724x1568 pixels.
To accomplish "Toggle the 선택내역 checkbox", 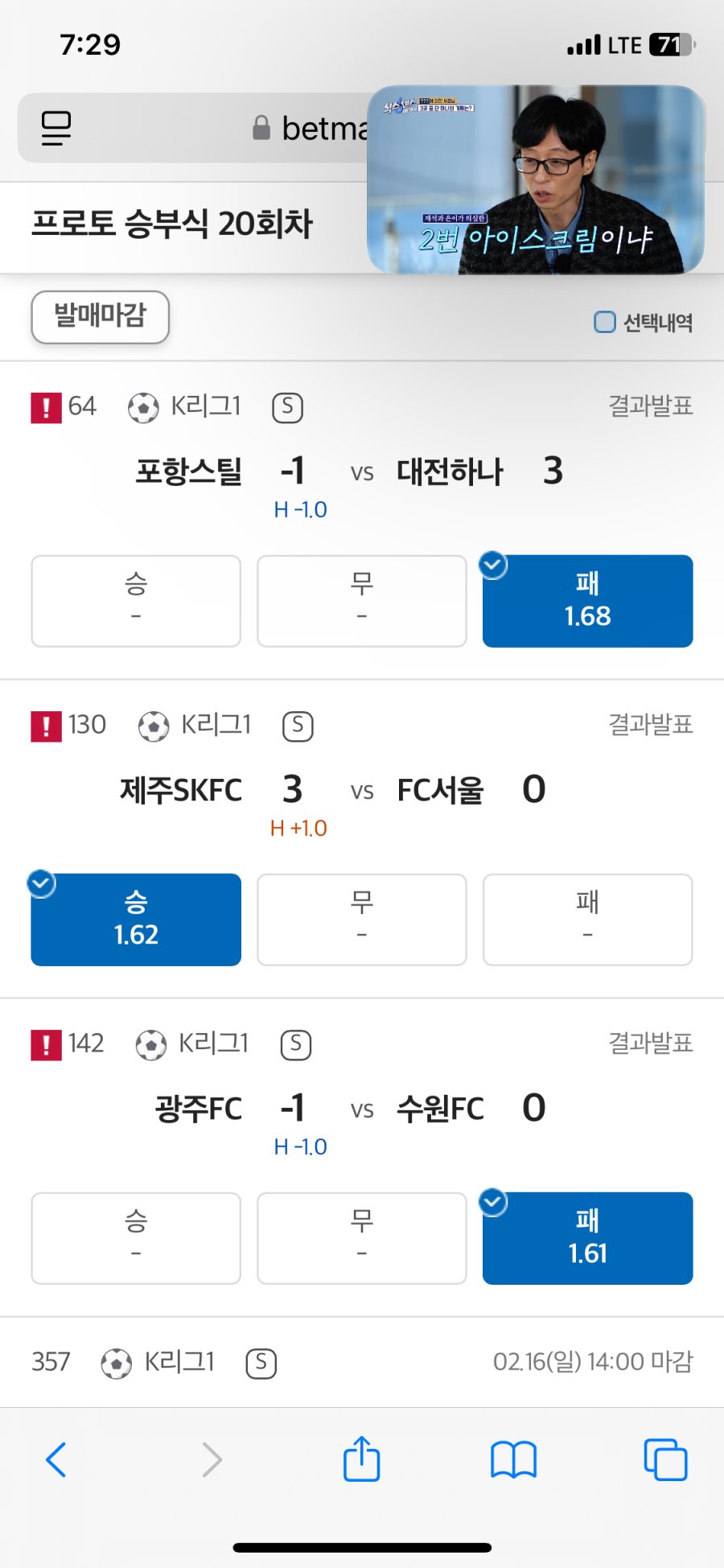I will [x=604, y=322].
